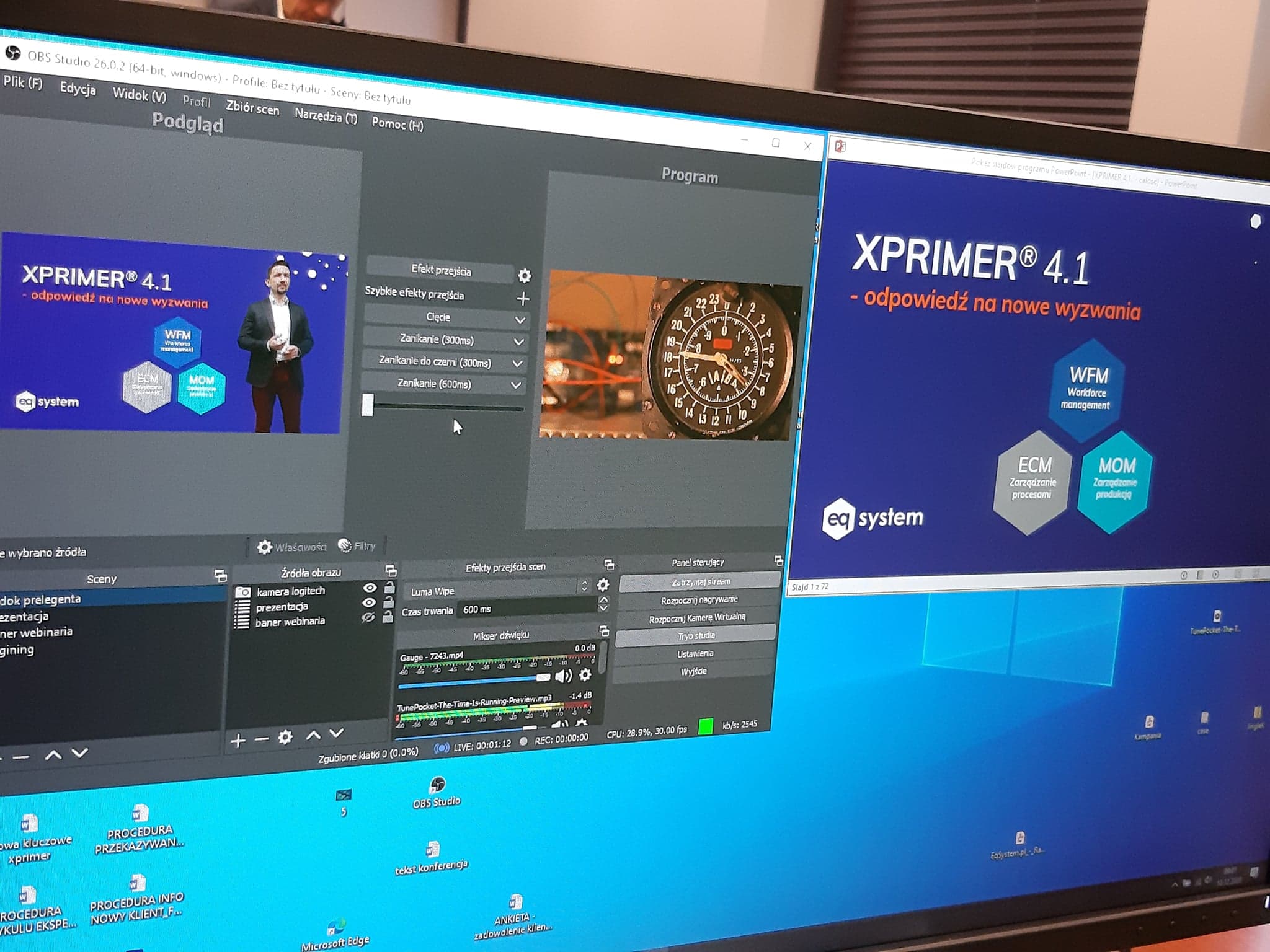1270x952 pixels.
Task: Open the OBS Studio desktop shortcut
Action: pyautogui.click(x=437, y=793)
